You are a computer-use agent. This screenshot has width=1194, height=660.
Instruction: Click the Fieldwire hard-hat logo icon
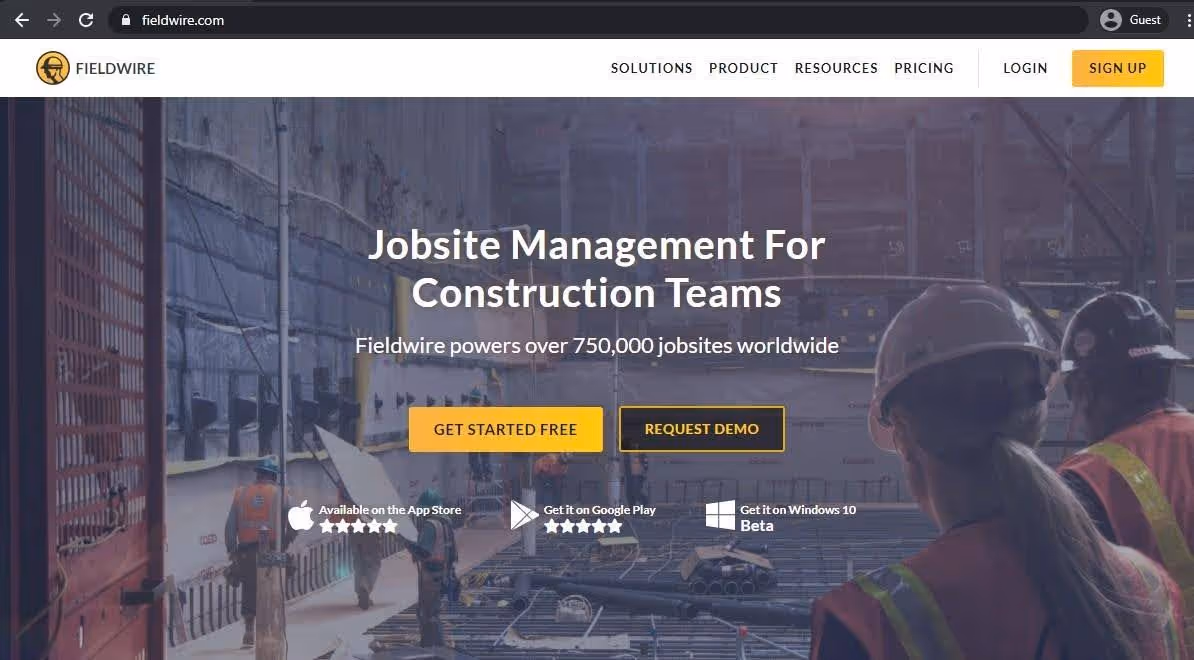click(x=53, y=68)
